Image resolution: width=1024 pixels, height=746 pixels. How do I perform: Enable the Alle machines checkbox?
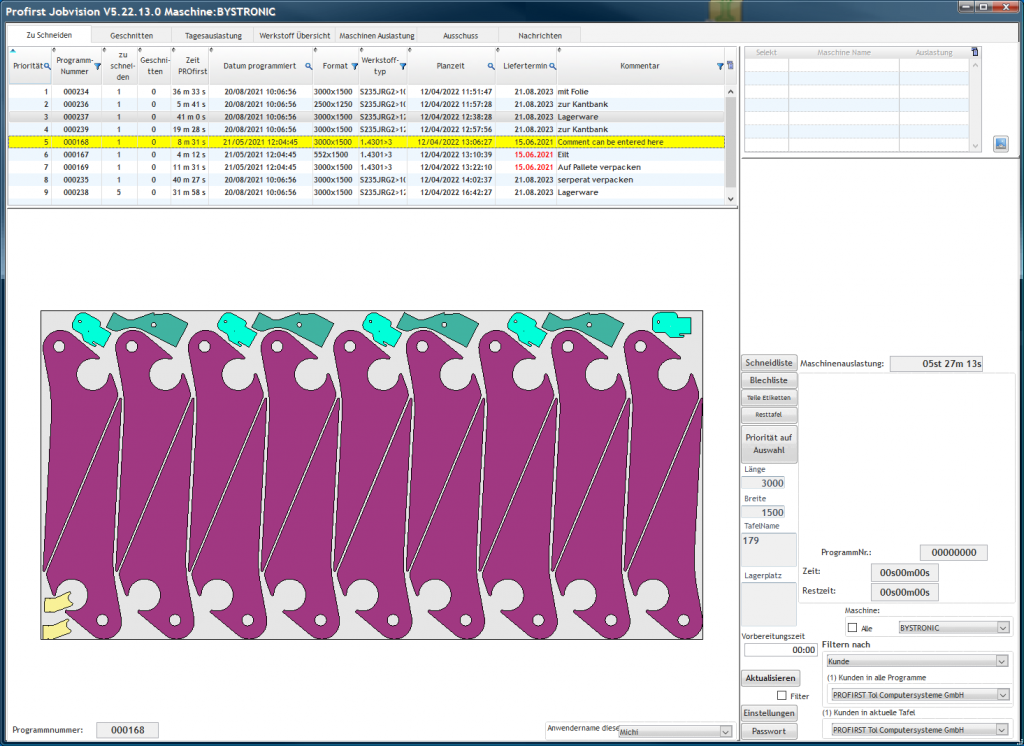pyautogui.click(x=853, y=628)
